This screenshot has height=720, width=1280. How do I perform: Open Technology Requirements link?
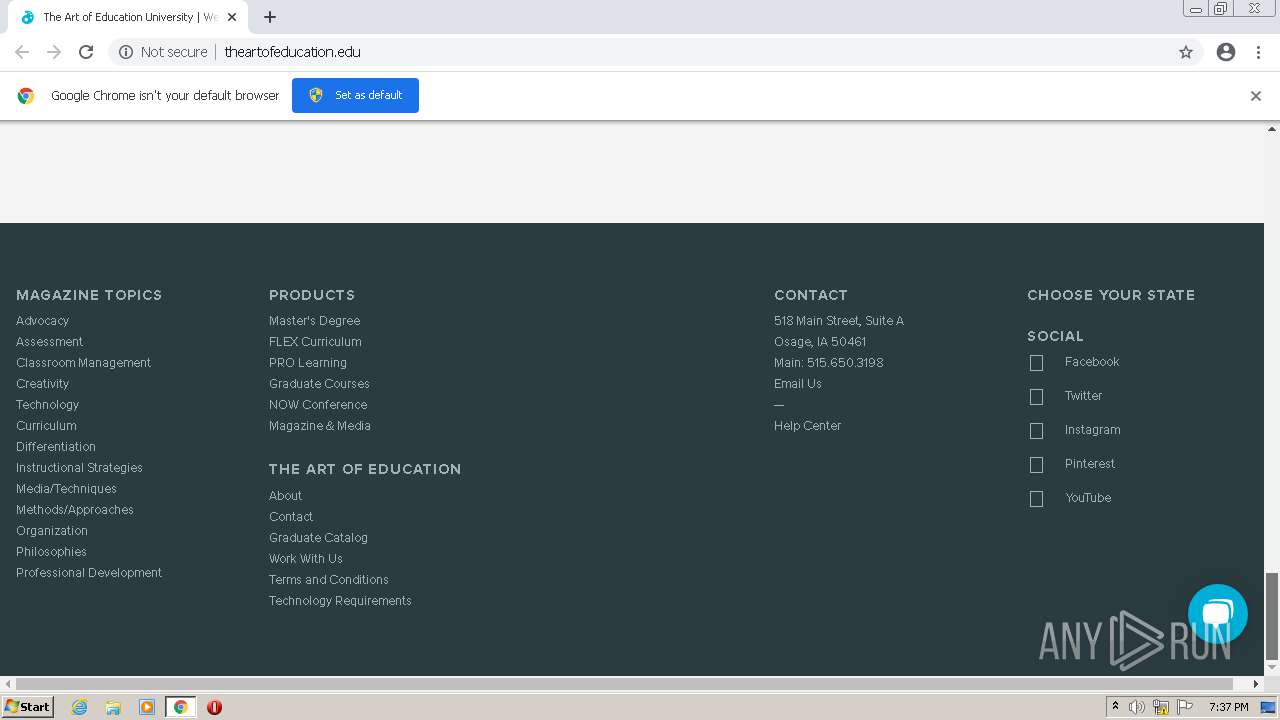[340, 601]
